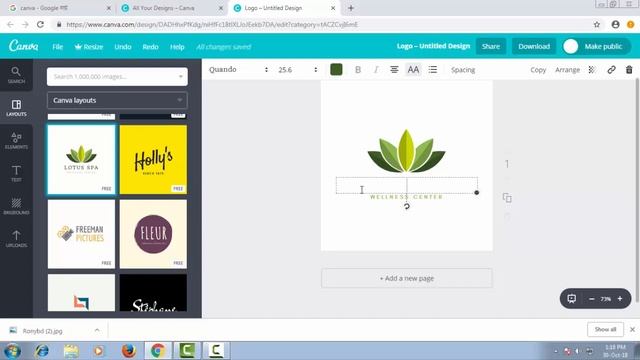
Task: Select the Wellness Center text on canvas
Action: click(406, 197)
